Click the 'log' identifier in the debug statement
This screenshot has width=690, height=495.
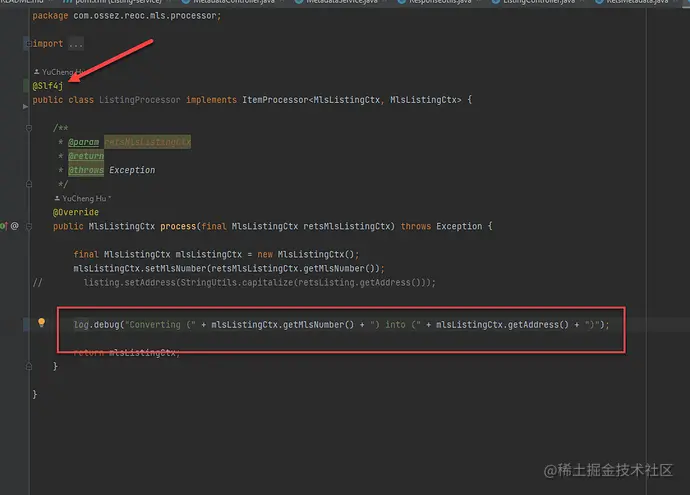(81, 325)
